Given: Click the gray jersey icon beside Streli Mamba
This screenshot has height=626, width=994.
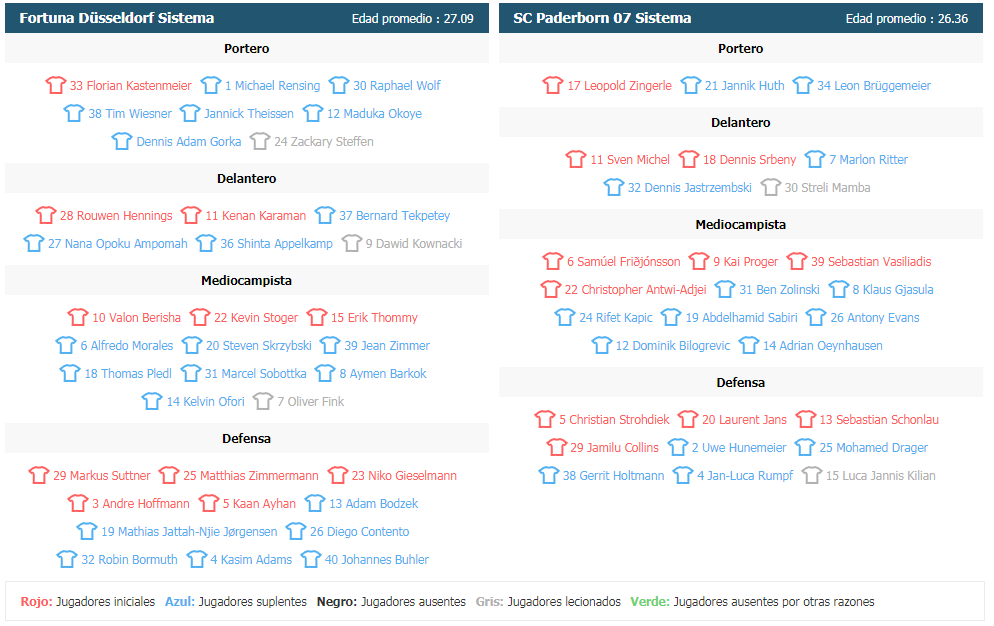Looking at the screenshot, I should point(771,187).
